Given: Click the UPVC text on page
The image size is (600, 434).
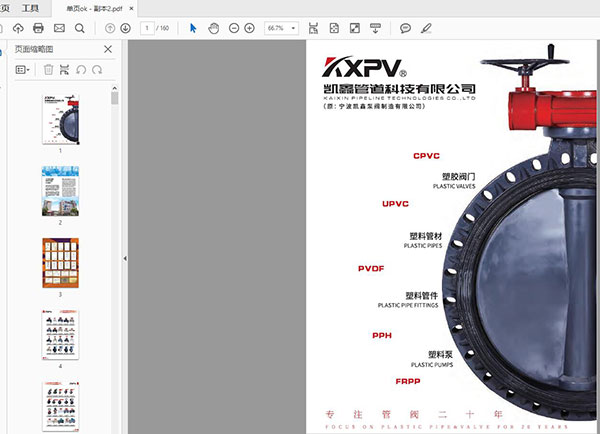Looking at the screenshot, I should pyautogui.click(x=395, y=204).
